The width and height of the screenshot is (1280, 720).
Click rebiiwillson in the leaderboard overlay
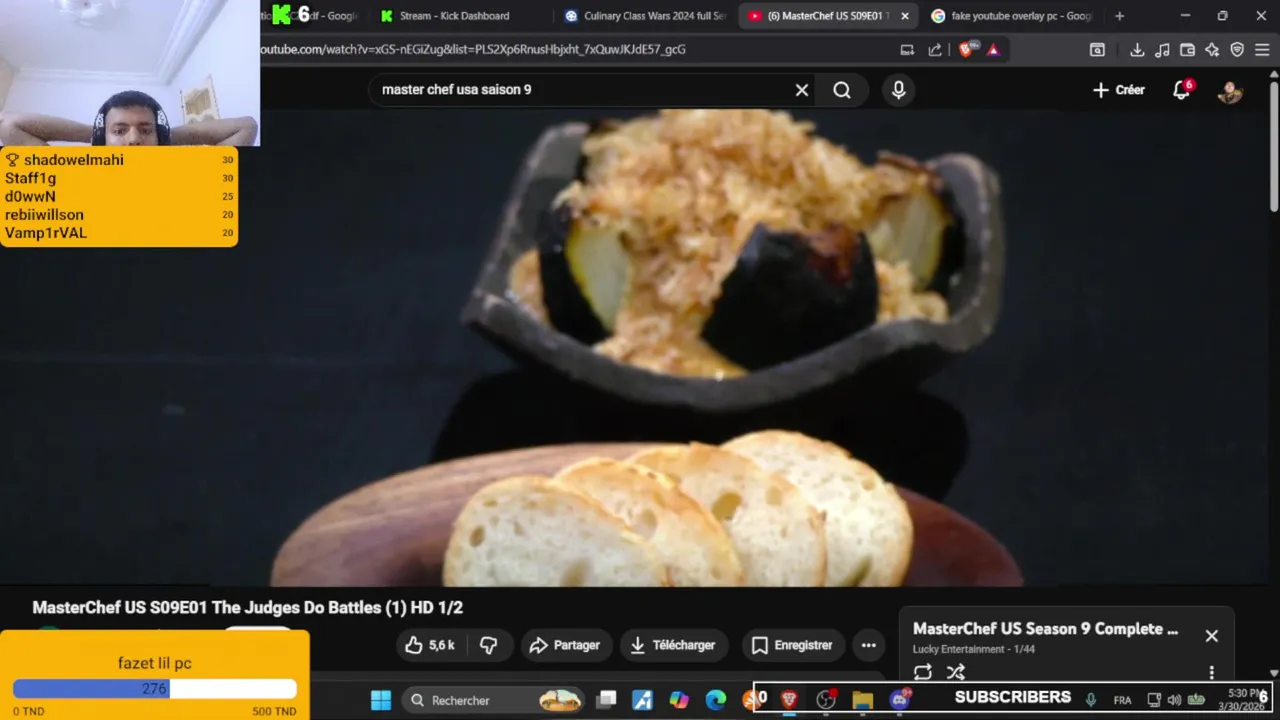[x=44, y=215]
